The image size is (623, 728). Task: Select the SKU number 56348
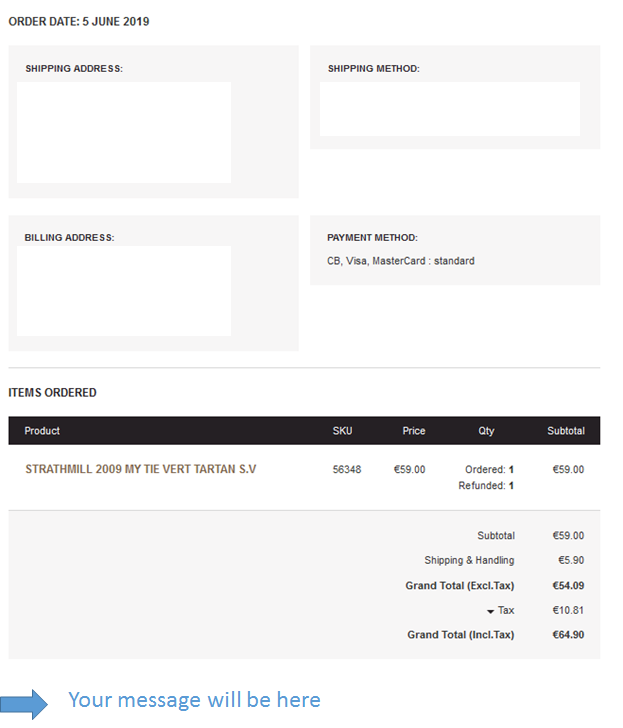pos(347,469)
